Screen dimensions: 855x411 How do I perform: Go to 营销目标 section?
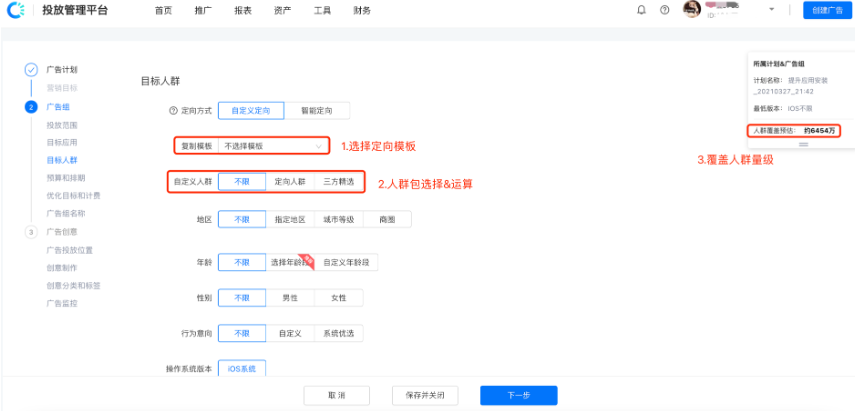tap(62, 88)
